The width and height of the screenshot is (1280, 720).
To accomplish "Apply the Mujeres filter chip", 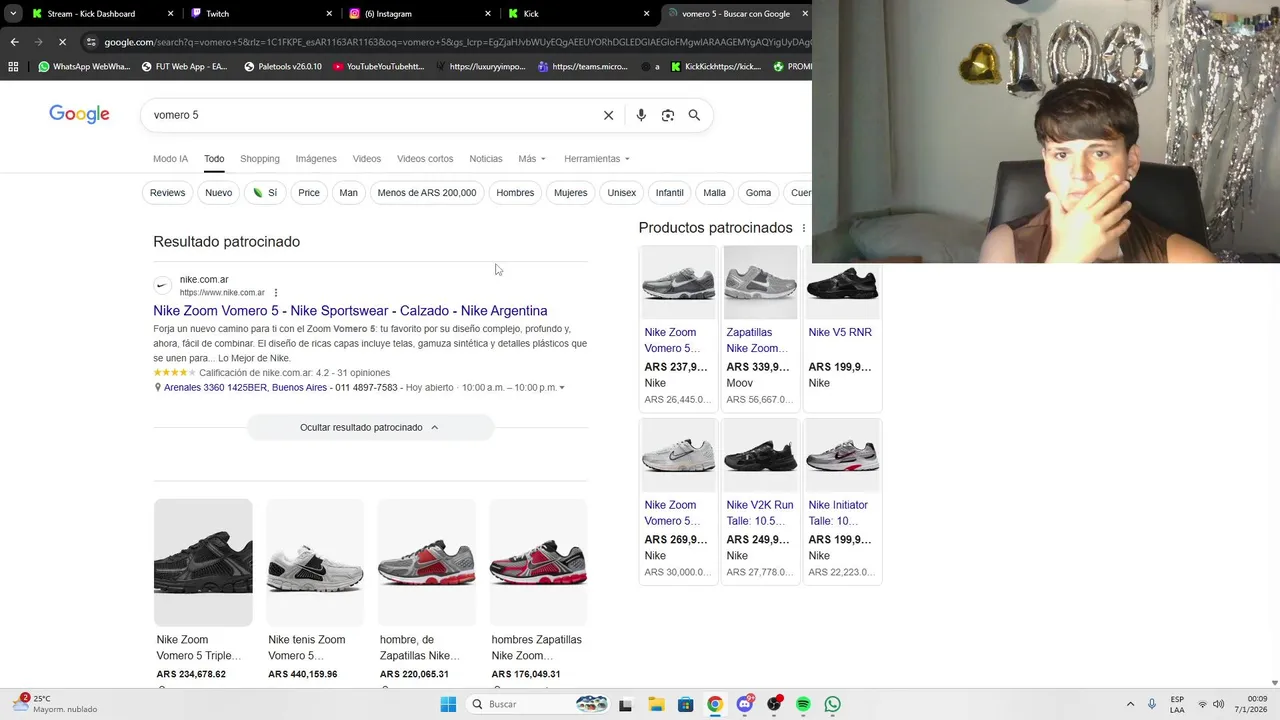I will pyautogui.click(x=570, y=193).
